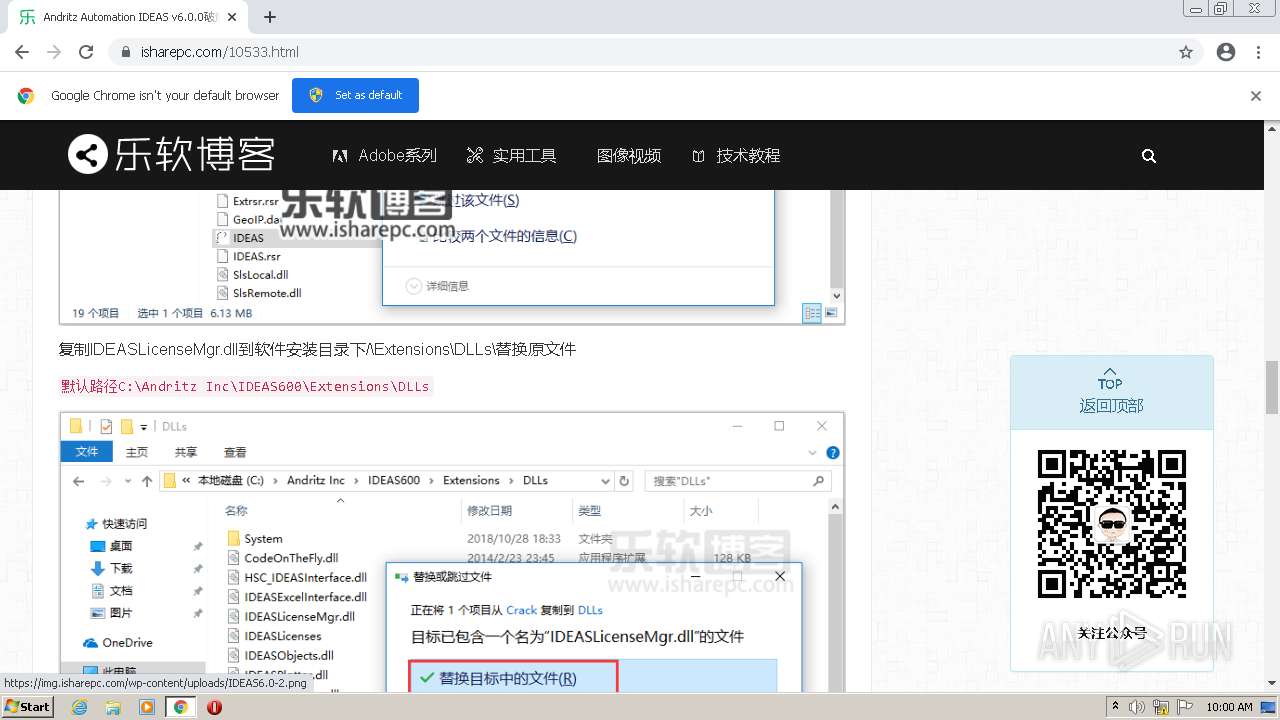Dismiss the default browser notification bar
The height and width of the screenshot is (720, 1280).
[x=1256, y=96]
